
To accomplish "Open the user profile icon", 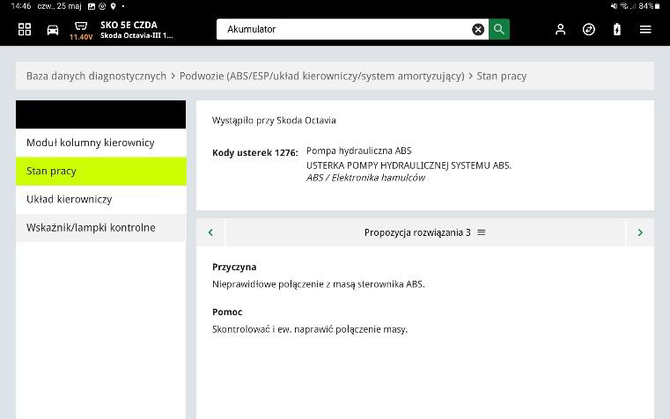I will (x=560, y=30).
